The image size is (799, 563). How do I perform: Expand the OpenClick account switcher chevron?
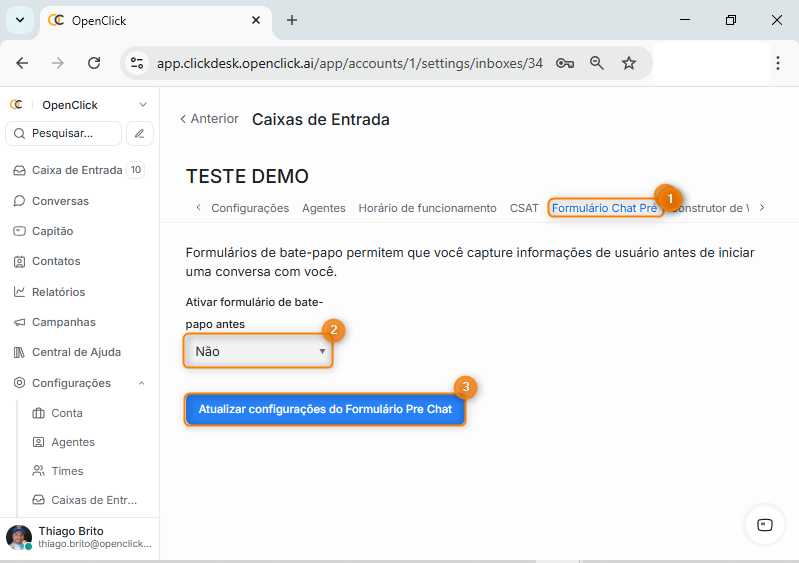click(x=143, y=105)
